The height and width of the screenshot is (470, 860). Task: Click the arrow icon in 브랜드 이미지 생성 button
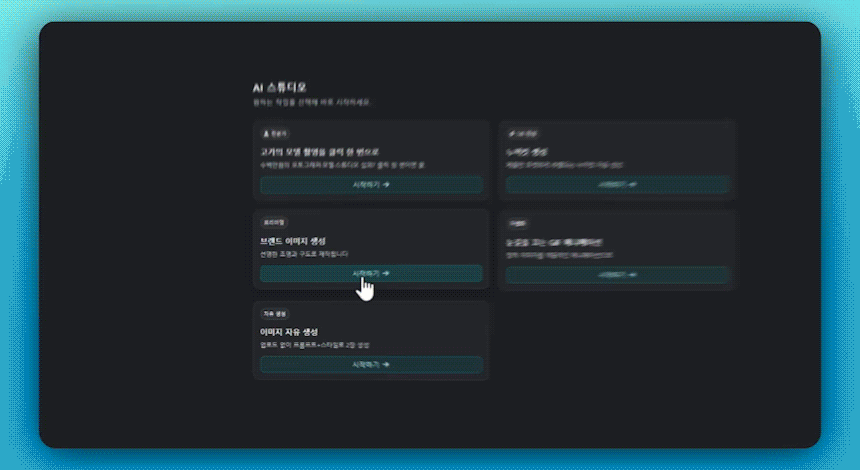(x=386, y=273)
